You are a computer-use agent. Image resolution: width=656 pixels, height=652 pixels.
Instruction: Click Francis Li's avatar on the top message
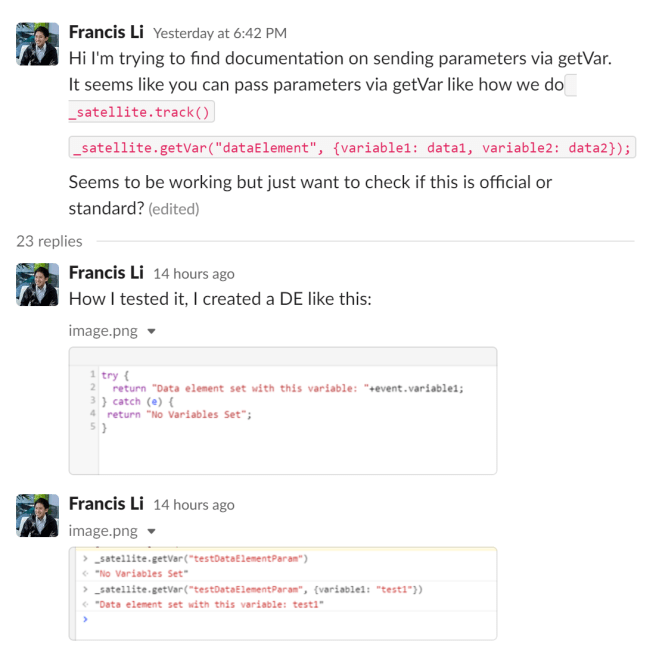38,42
